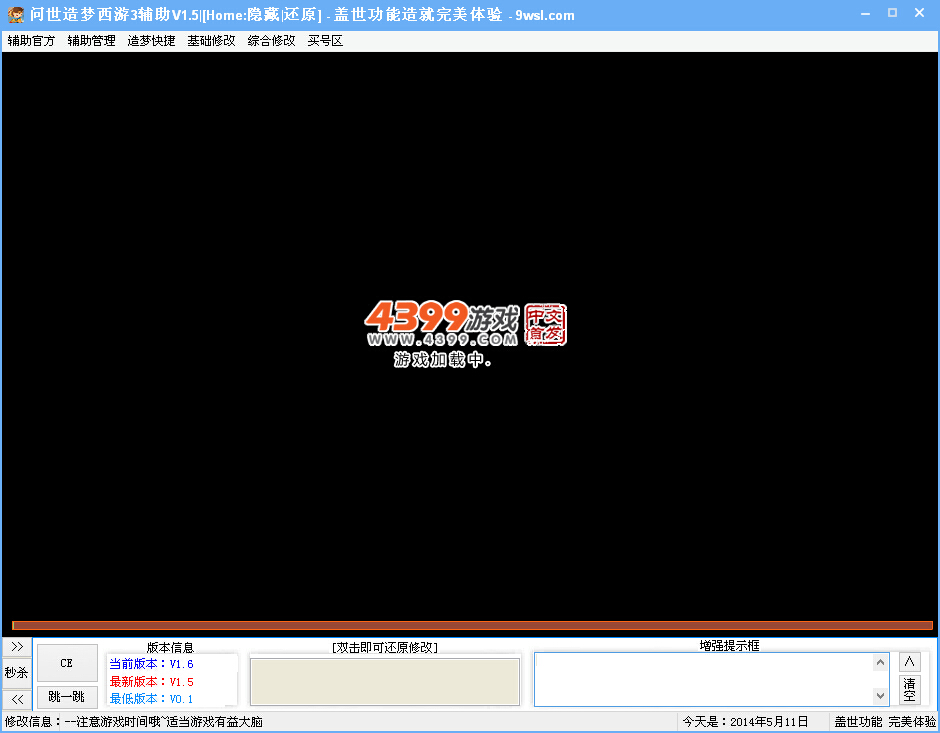Open the 买号区 menu
This screenshot has height=733, width=940.
(x=325, y=41)
